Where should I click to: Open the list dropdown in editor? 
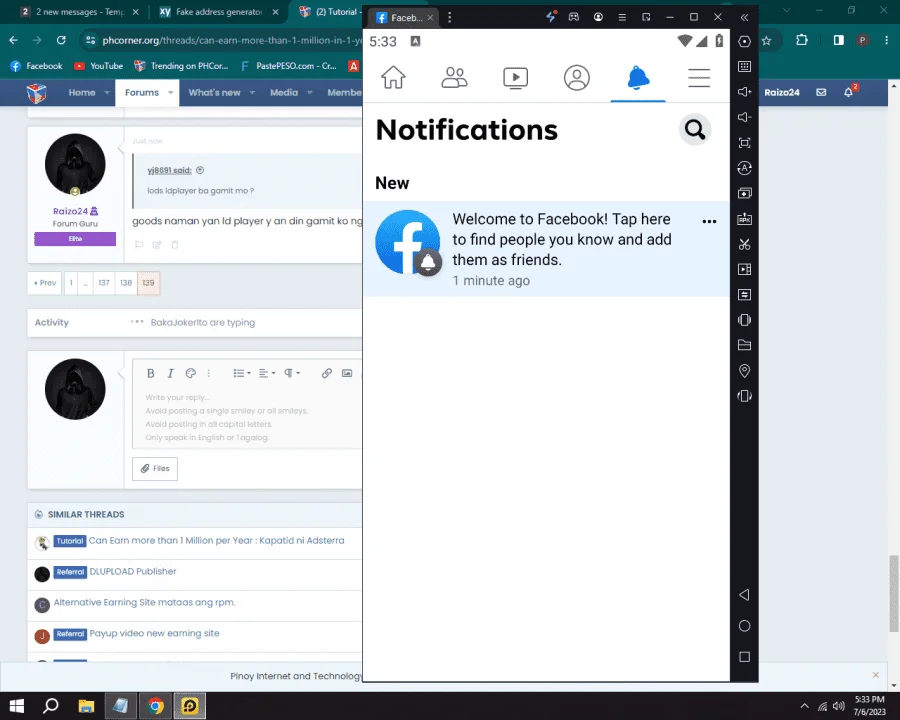click(x=242, y=373)
